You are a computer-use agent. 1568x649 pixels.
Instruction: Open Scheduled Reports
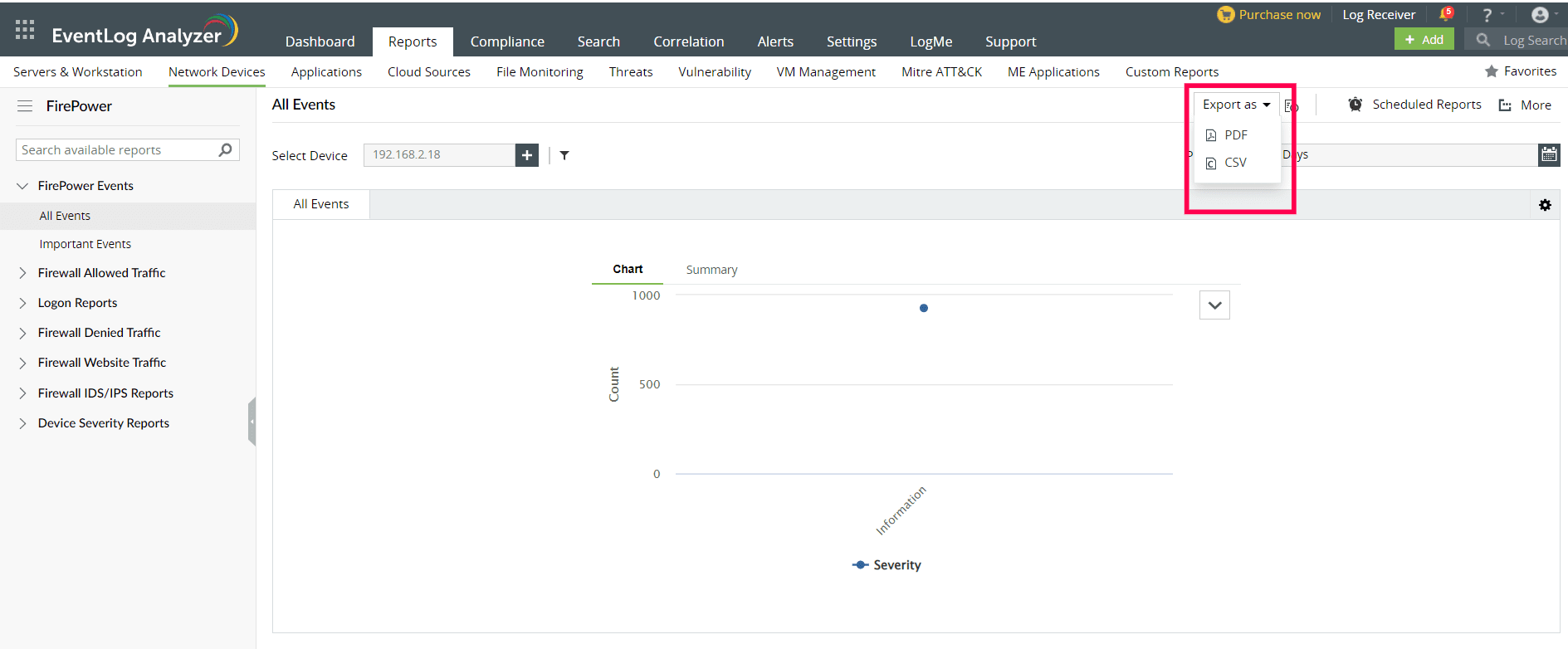[1427, 105]
